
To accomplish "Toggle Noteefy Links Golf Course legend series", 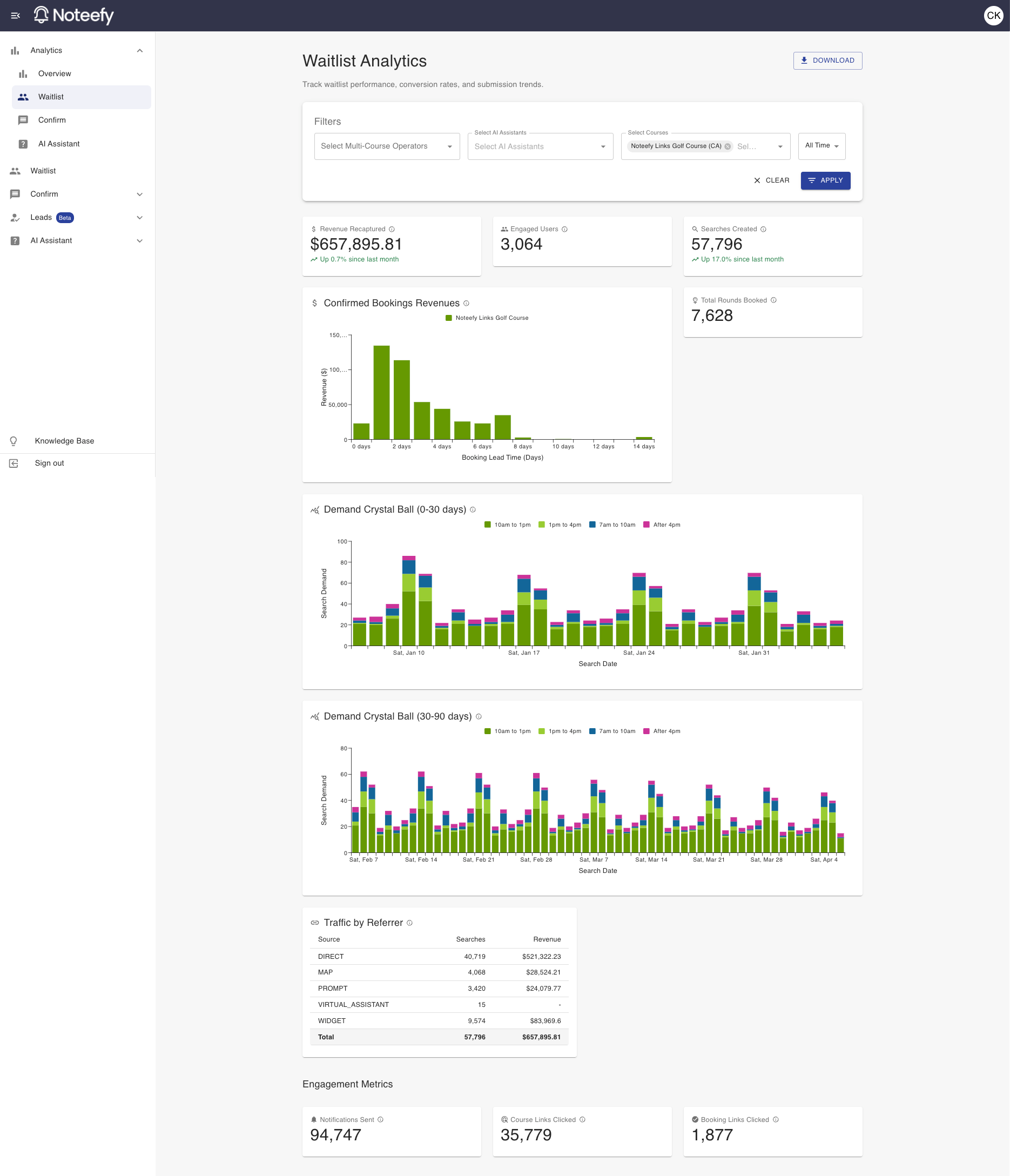I will [487, 318].
